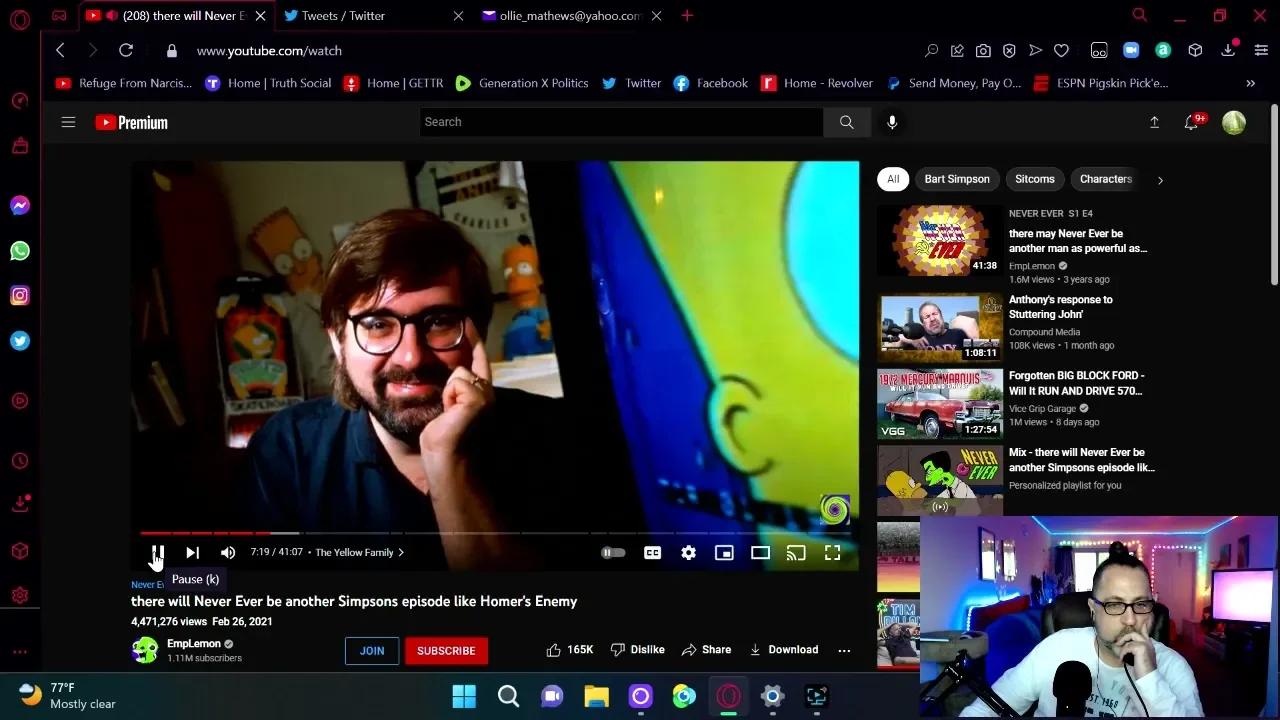Enter full screen mode

pos(832,552)
